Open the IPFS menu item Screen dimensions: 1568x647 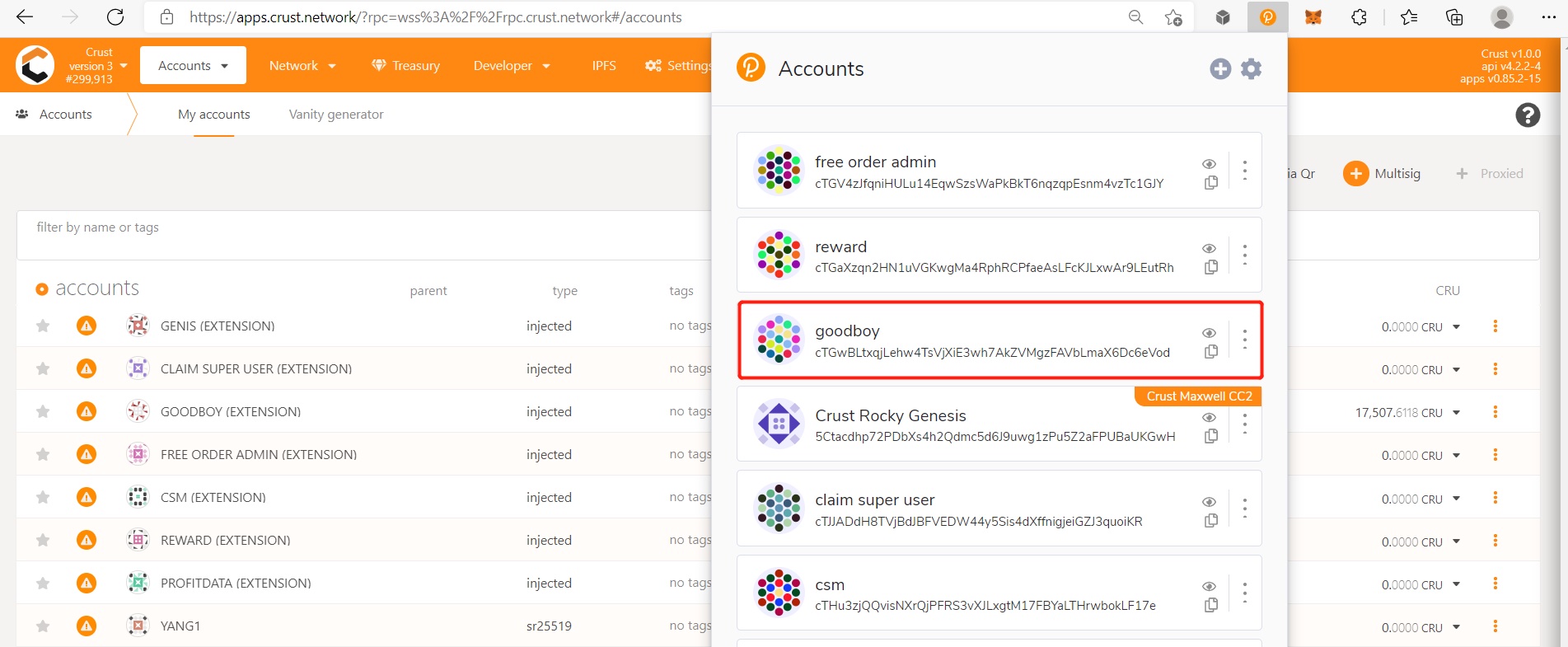tap(604, 66)
